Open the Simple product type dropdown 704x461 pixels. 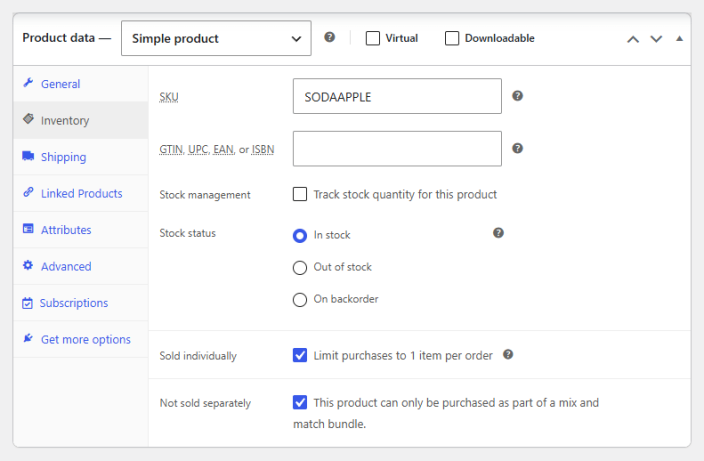click(216, 38)
